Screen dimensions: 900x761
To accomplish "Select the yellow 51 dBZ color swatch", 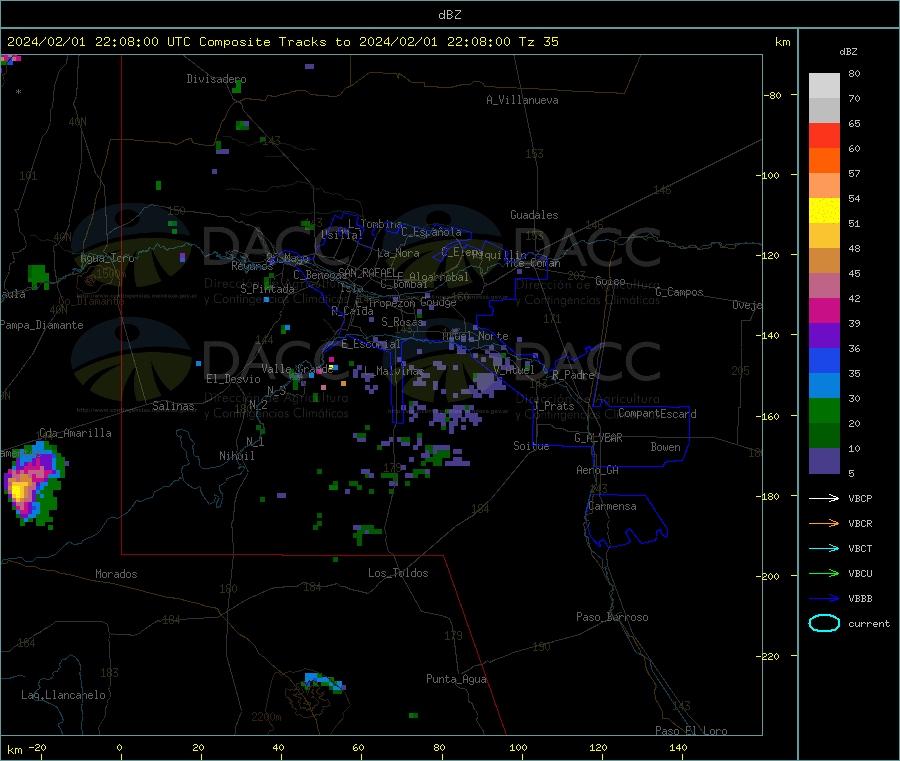I will pos(824,211).
